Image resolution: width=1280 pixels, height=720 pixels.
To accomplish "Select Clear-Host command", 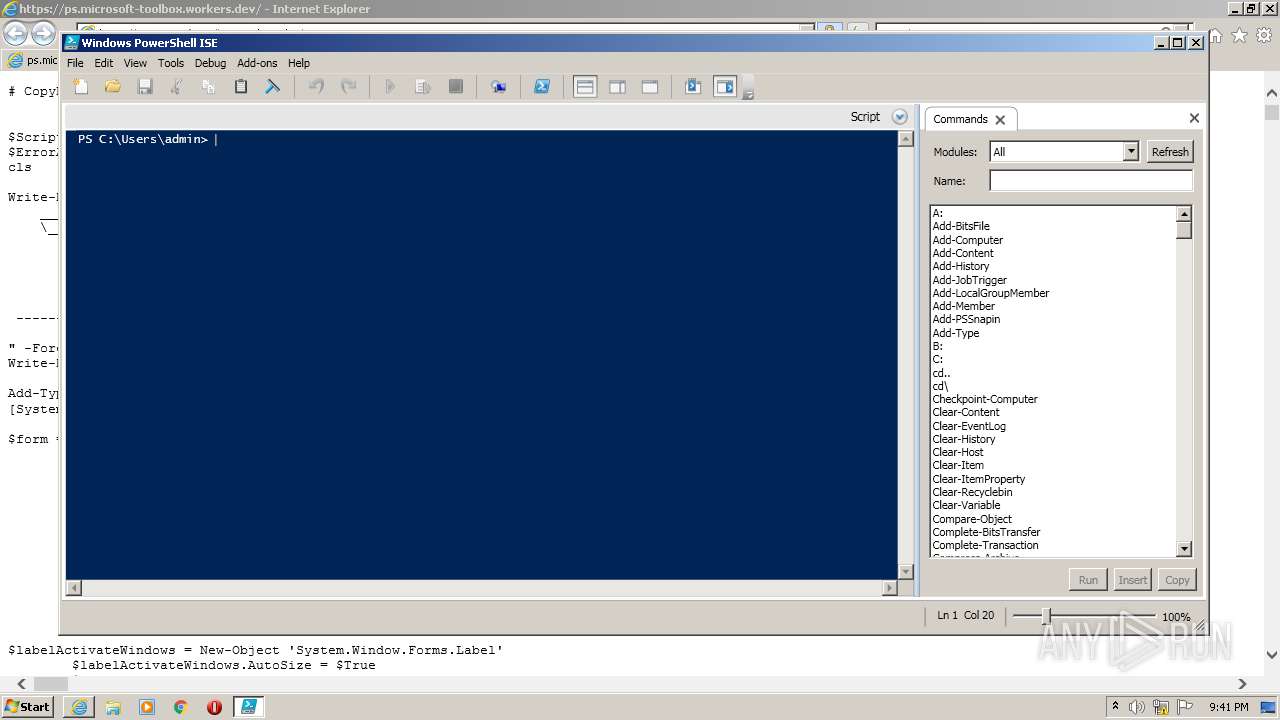I will pos(958,452).
